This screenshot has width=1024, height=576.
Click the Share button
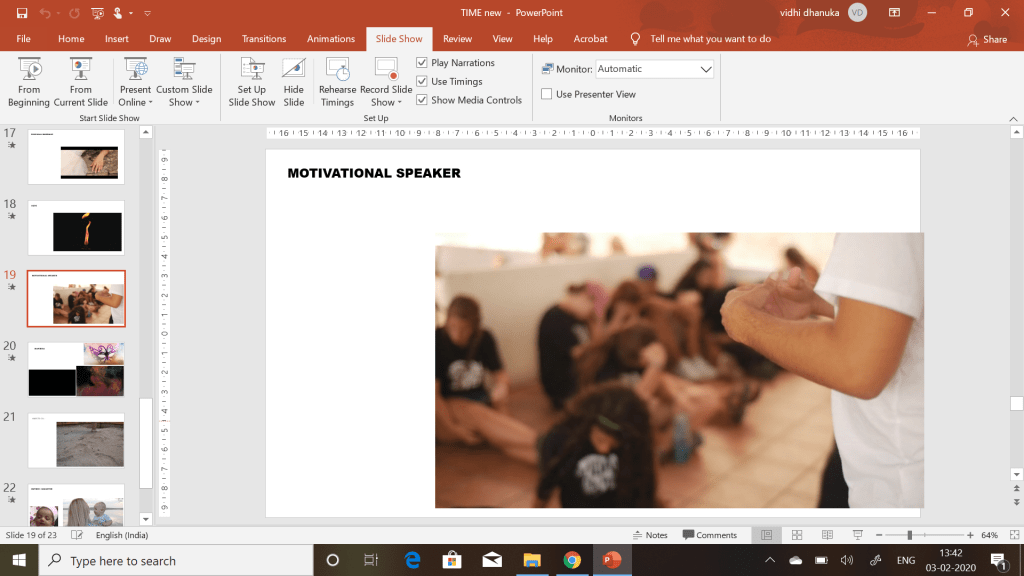[987, 39]
